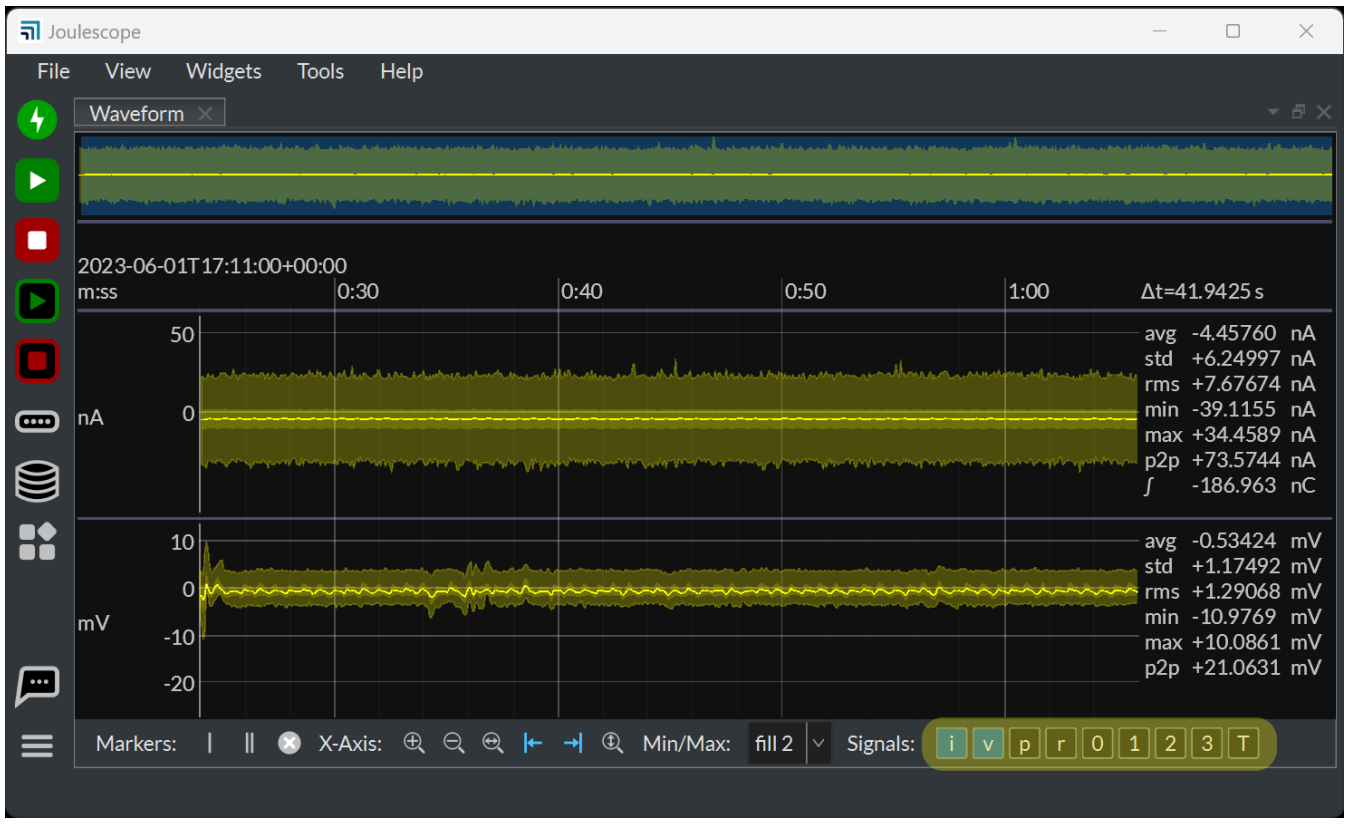1347x824 pixels.
Task: Enable general purpose input signal '3'
Action: [1206, 744]
